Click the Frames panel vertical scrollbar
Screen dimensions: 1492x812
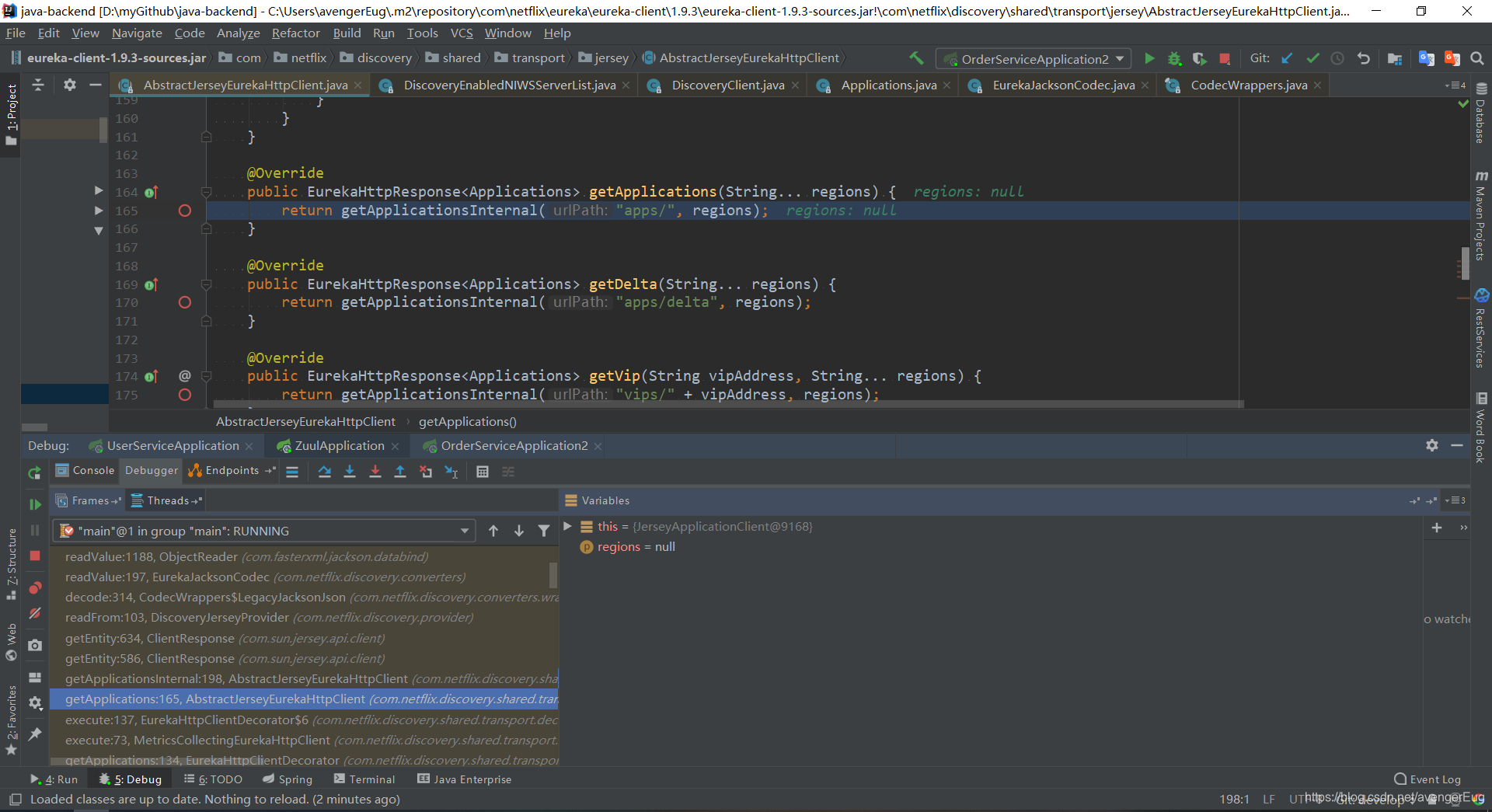(553, 575)
